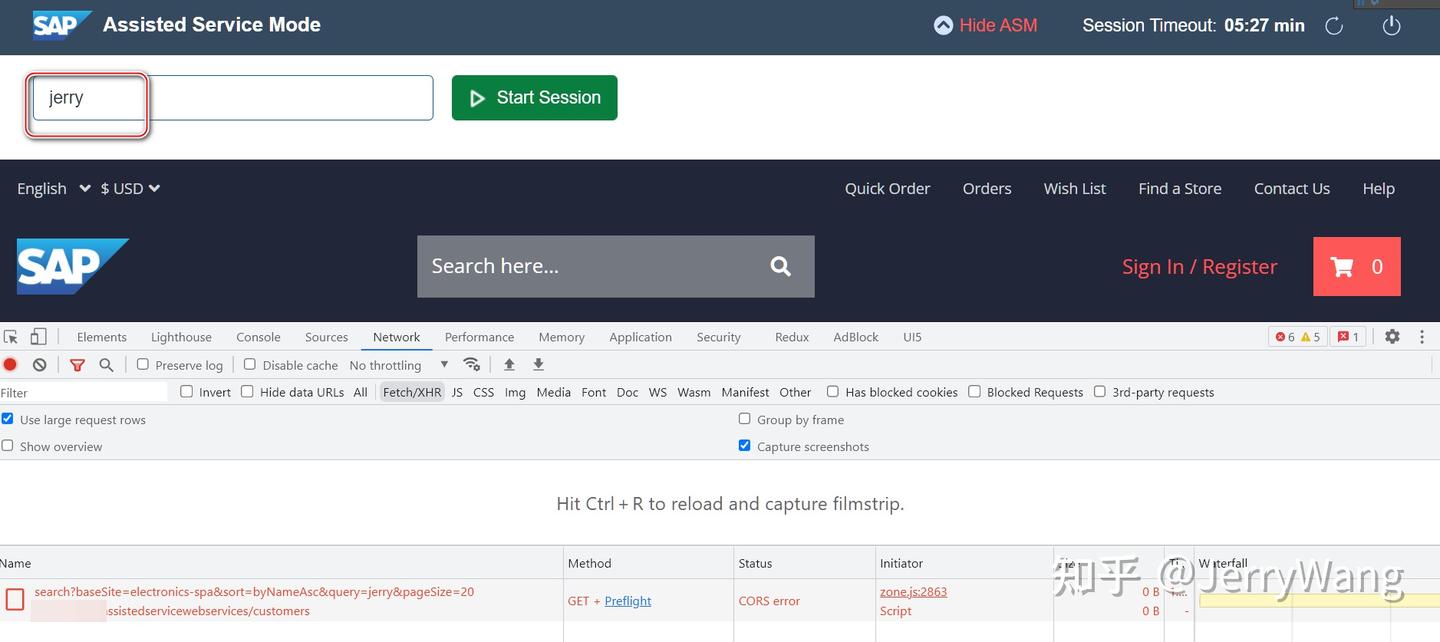1440x642 pixels.
Task: Open the Redux tab
Action: pyautogui.click(x=792, y=337)
